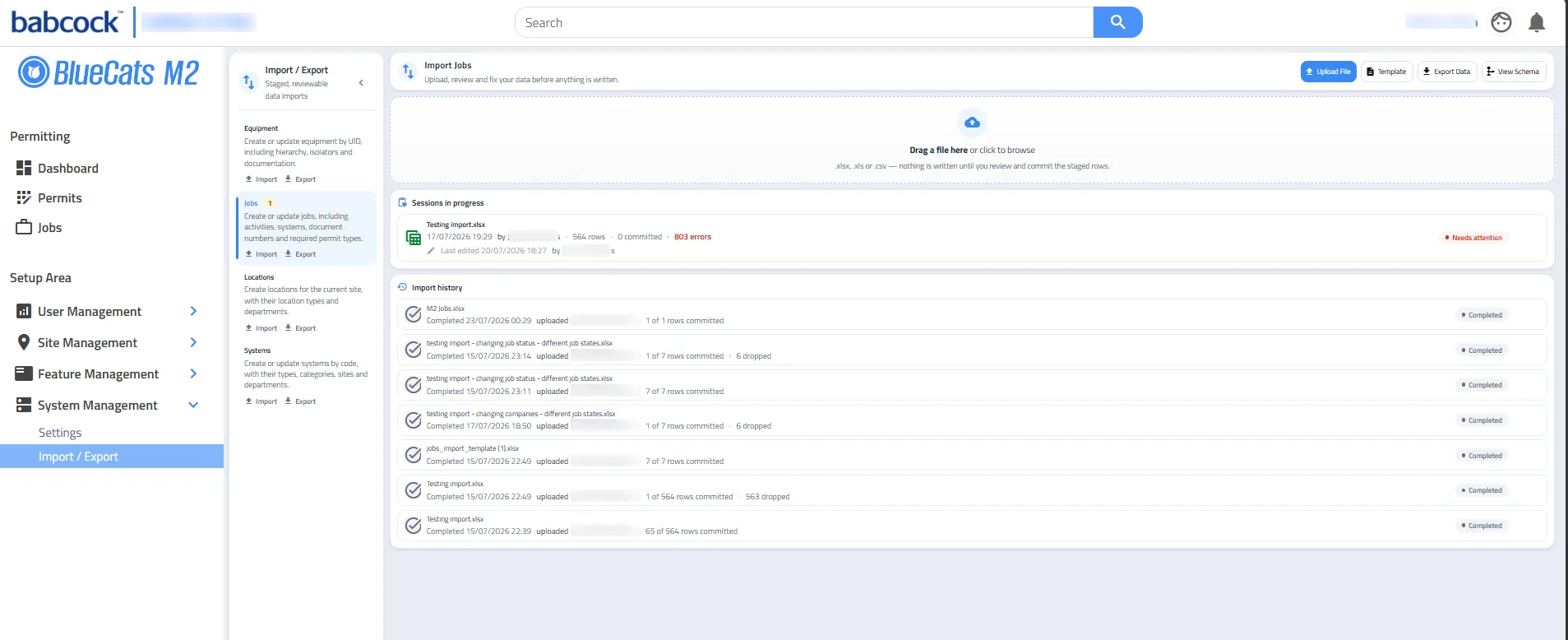The width and height of the screenshot is (1568, 640).
Task: Click Import under Systems
Action: pos(261,401)
